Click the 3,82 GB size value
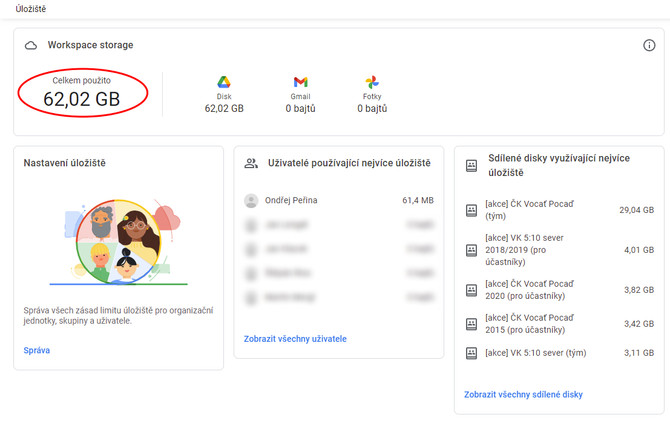Image resolution: width=670 pixels, height=421 pixels. pyautogui.click(x=639, y=290)
